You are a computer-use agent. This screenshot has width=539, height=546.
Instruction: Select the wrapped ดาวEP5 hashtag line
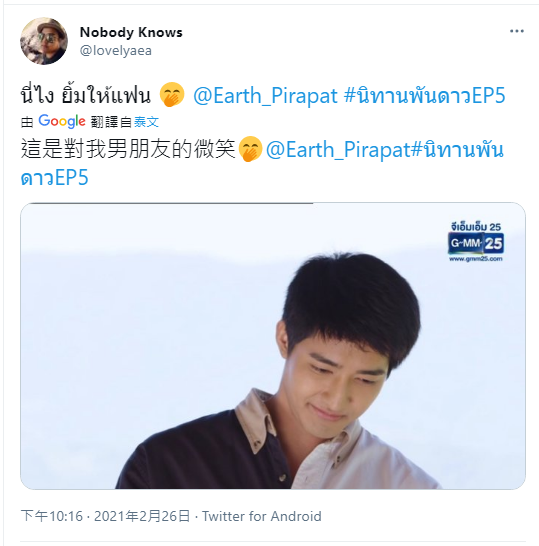pos(55,178)
